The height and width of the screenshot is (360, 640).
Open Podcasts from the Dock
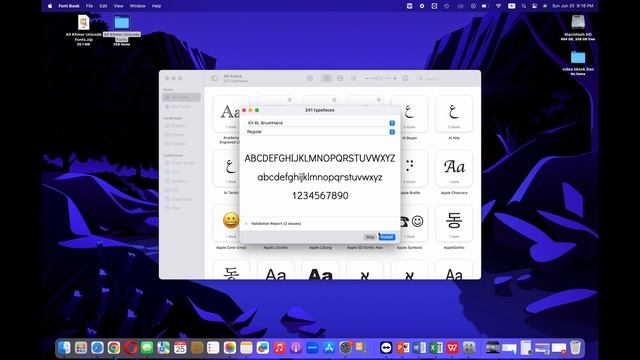coord(296,347)
